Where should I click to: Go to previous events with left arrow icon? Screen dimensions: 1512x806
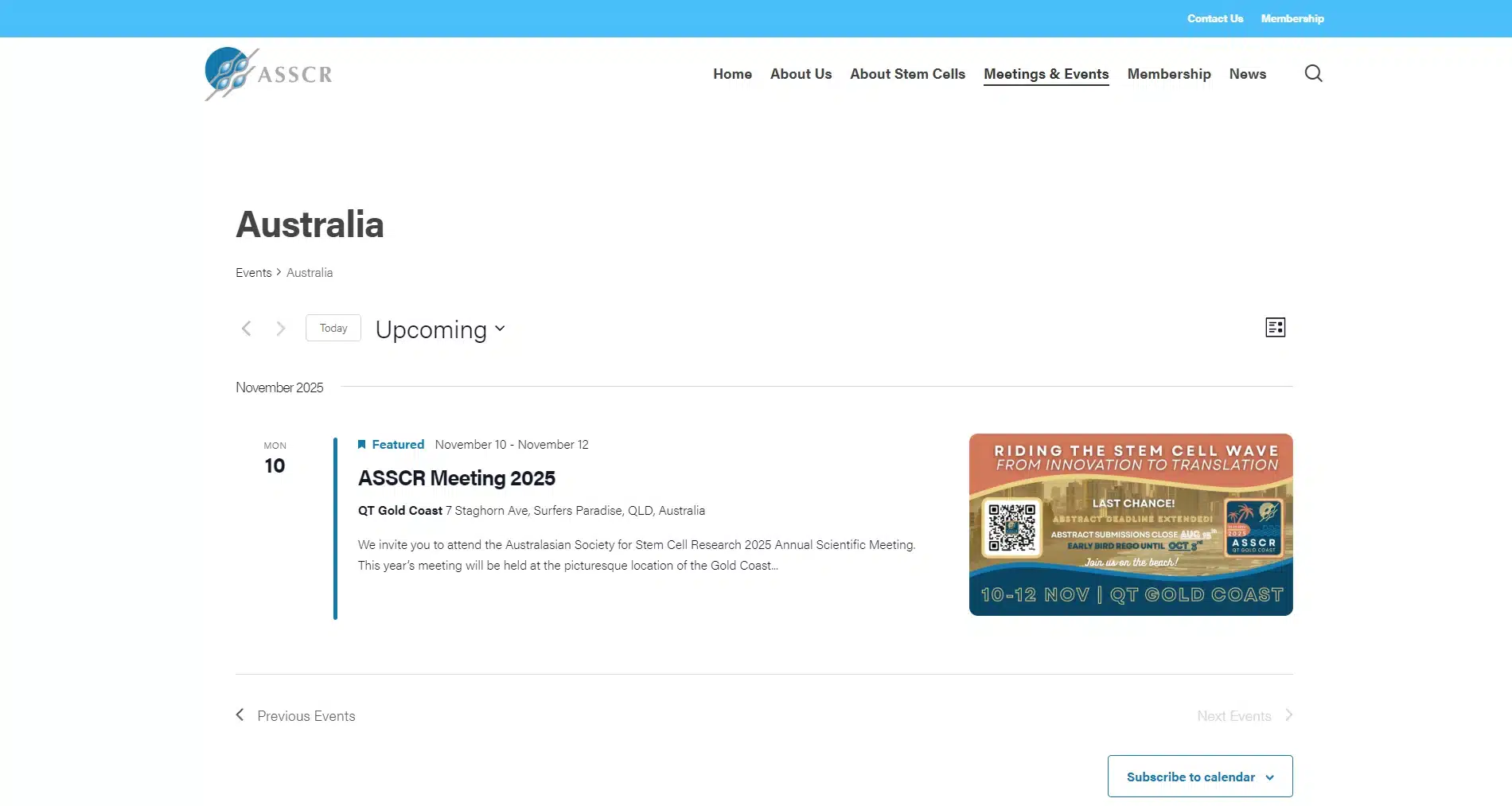coord(247,329)
